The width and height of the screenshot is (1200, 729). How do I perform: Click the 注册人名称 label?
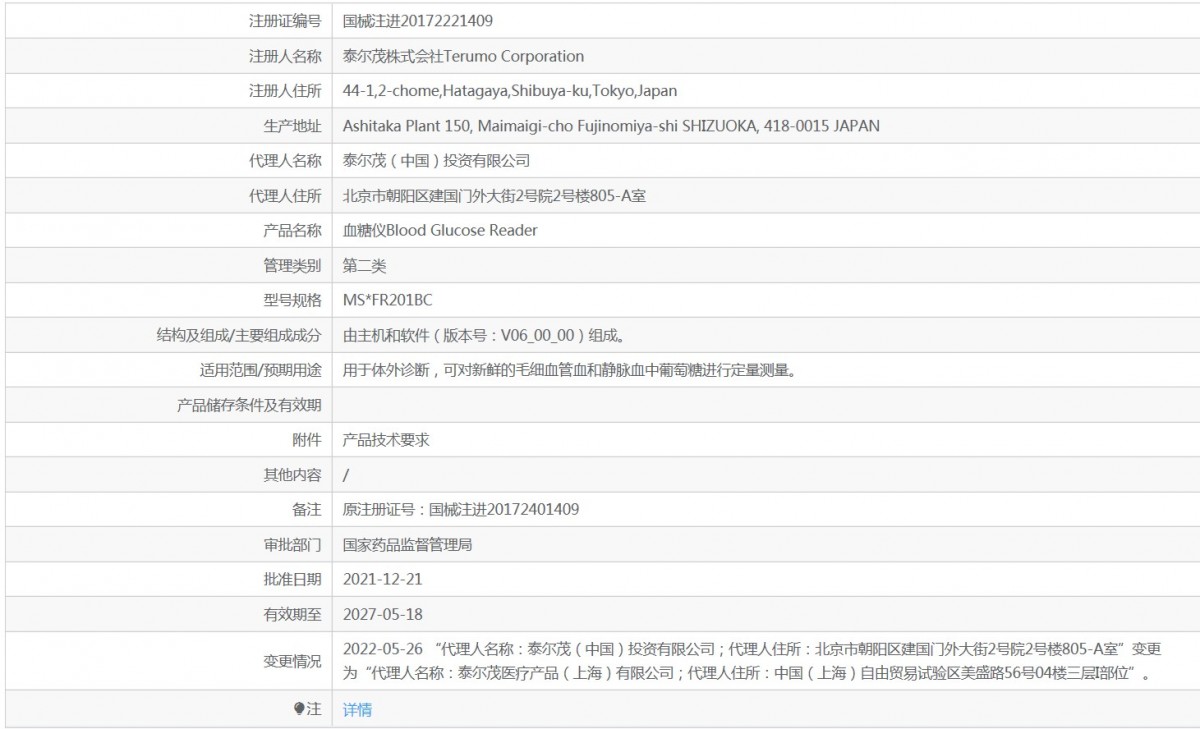tap(285, 56)
